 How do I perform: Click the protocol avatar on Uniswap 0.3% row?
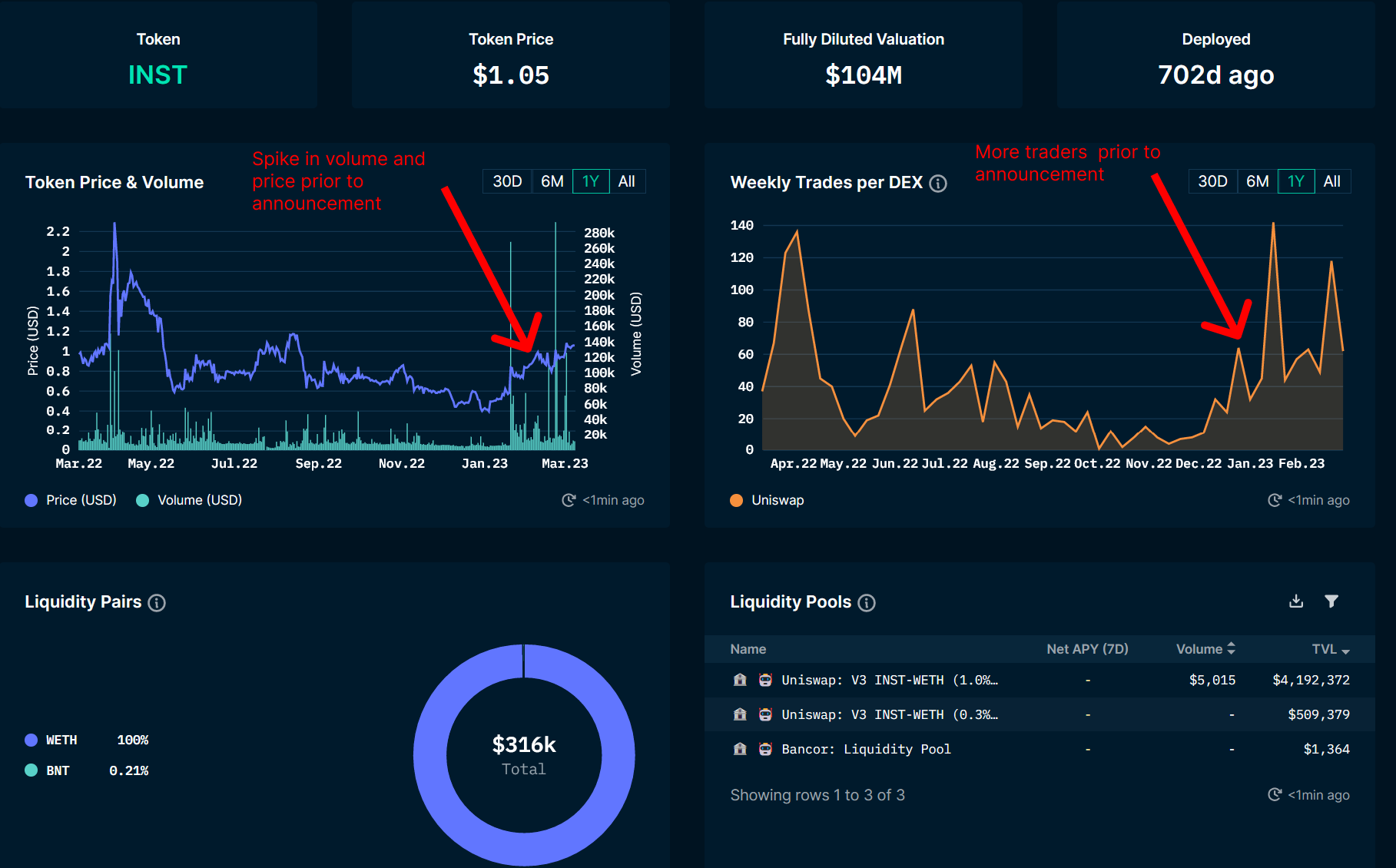tap(765, 714)
